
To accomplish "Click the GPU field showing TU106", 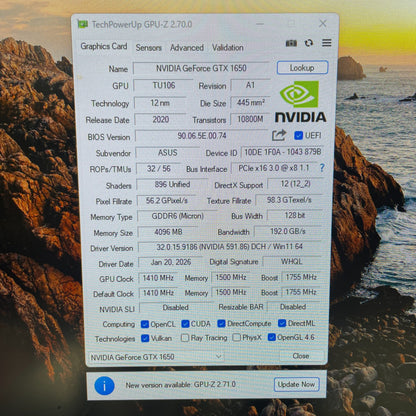I will 163,85.
